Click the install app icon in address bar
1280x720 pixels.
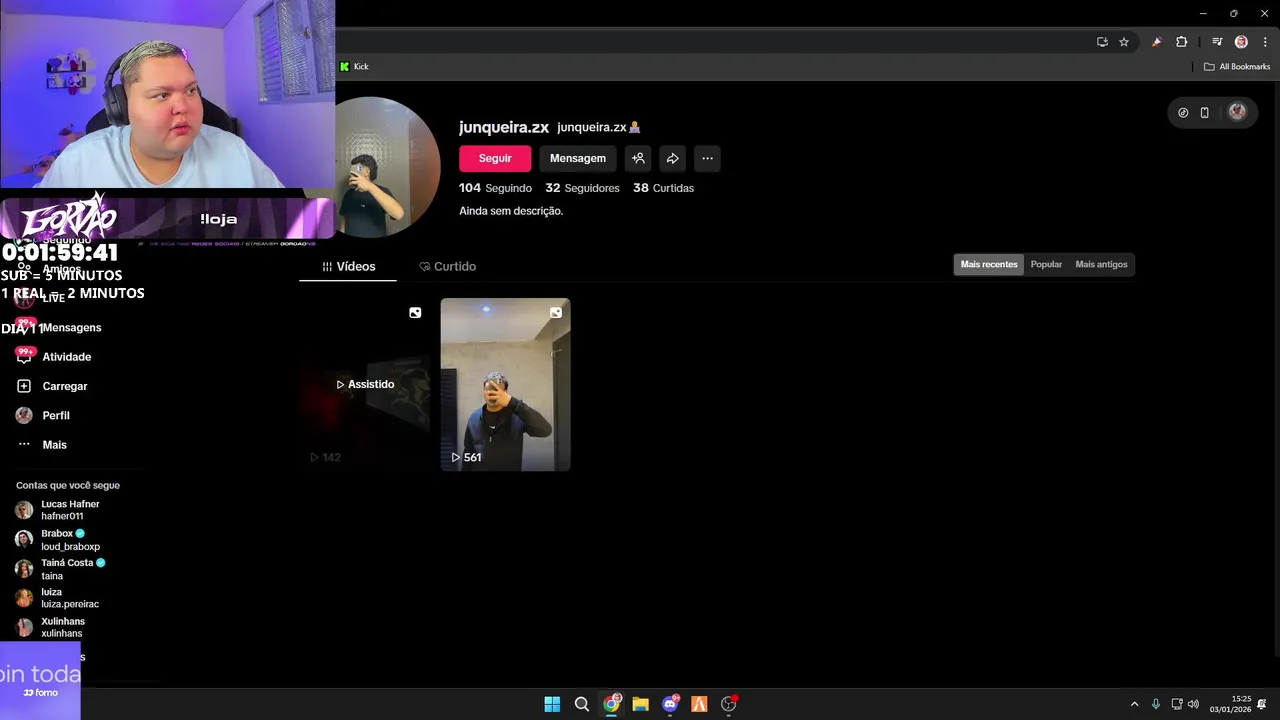tap(1102, 42)
